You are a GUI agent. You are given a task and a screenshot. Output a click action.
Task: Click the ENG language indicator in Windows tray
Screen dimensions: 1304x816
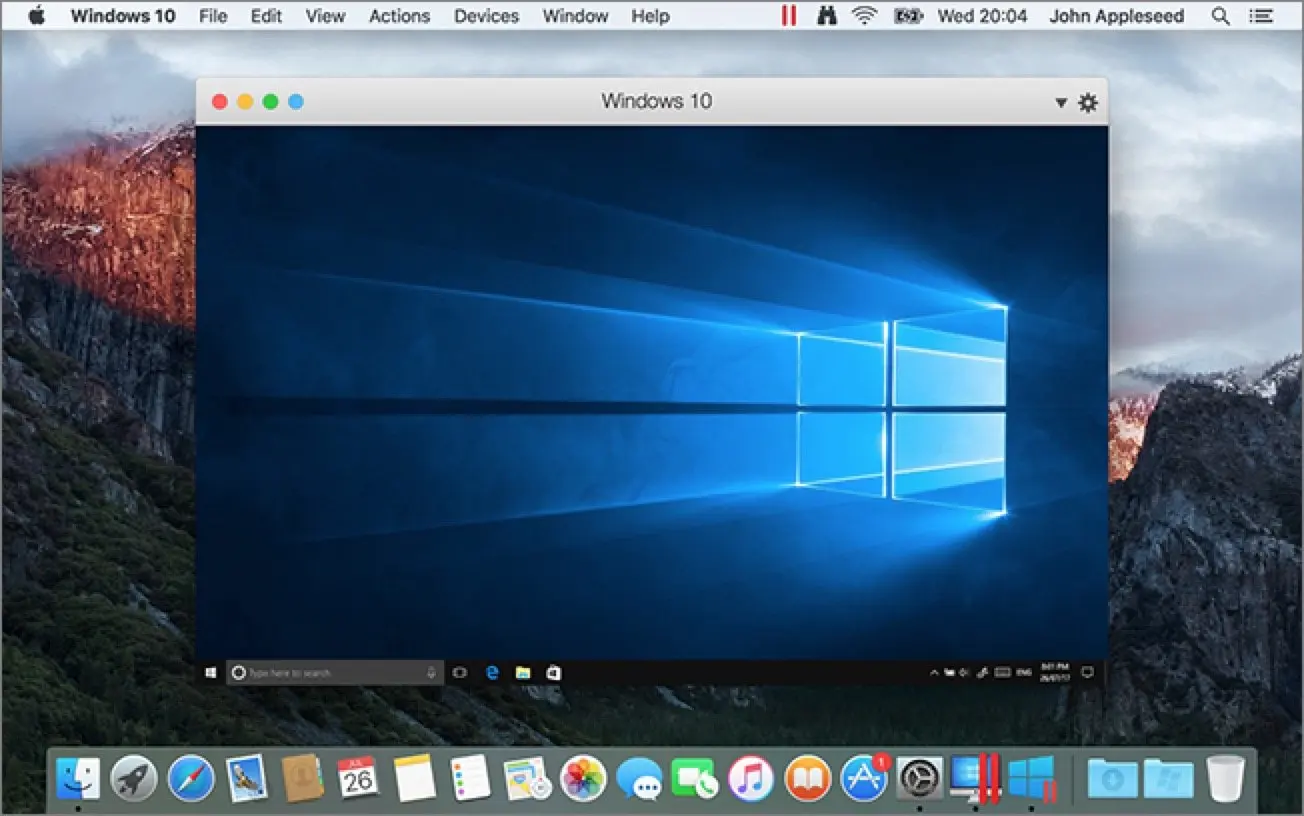coord(1024,673)
